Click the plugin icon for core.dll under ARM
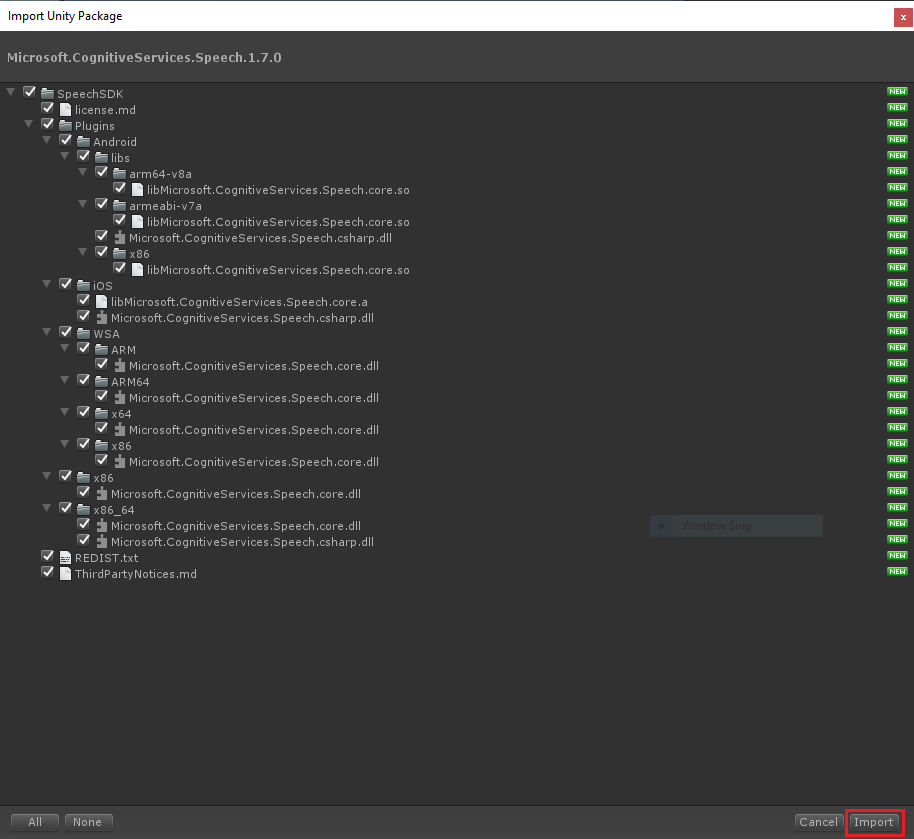The image size is (914, 839). 120,366
